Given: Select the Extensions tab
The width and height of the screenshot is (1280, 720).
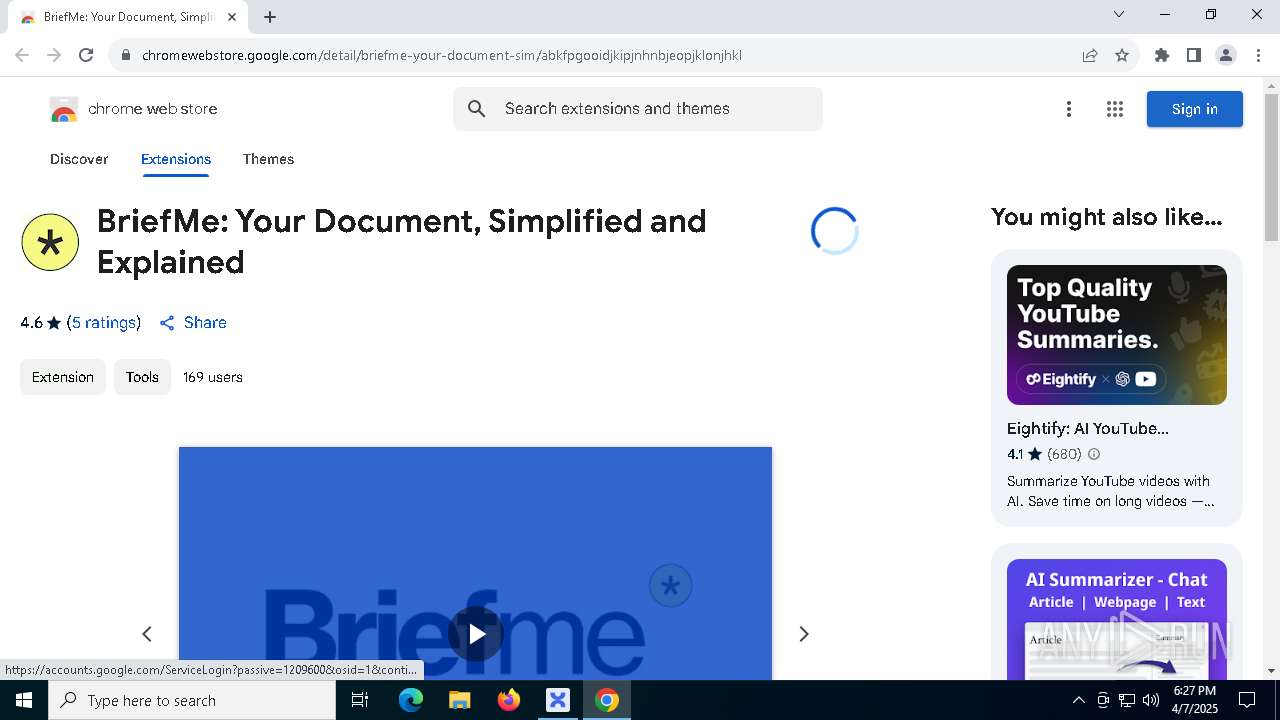Looking at the screenshot, I should click(176, 159).
